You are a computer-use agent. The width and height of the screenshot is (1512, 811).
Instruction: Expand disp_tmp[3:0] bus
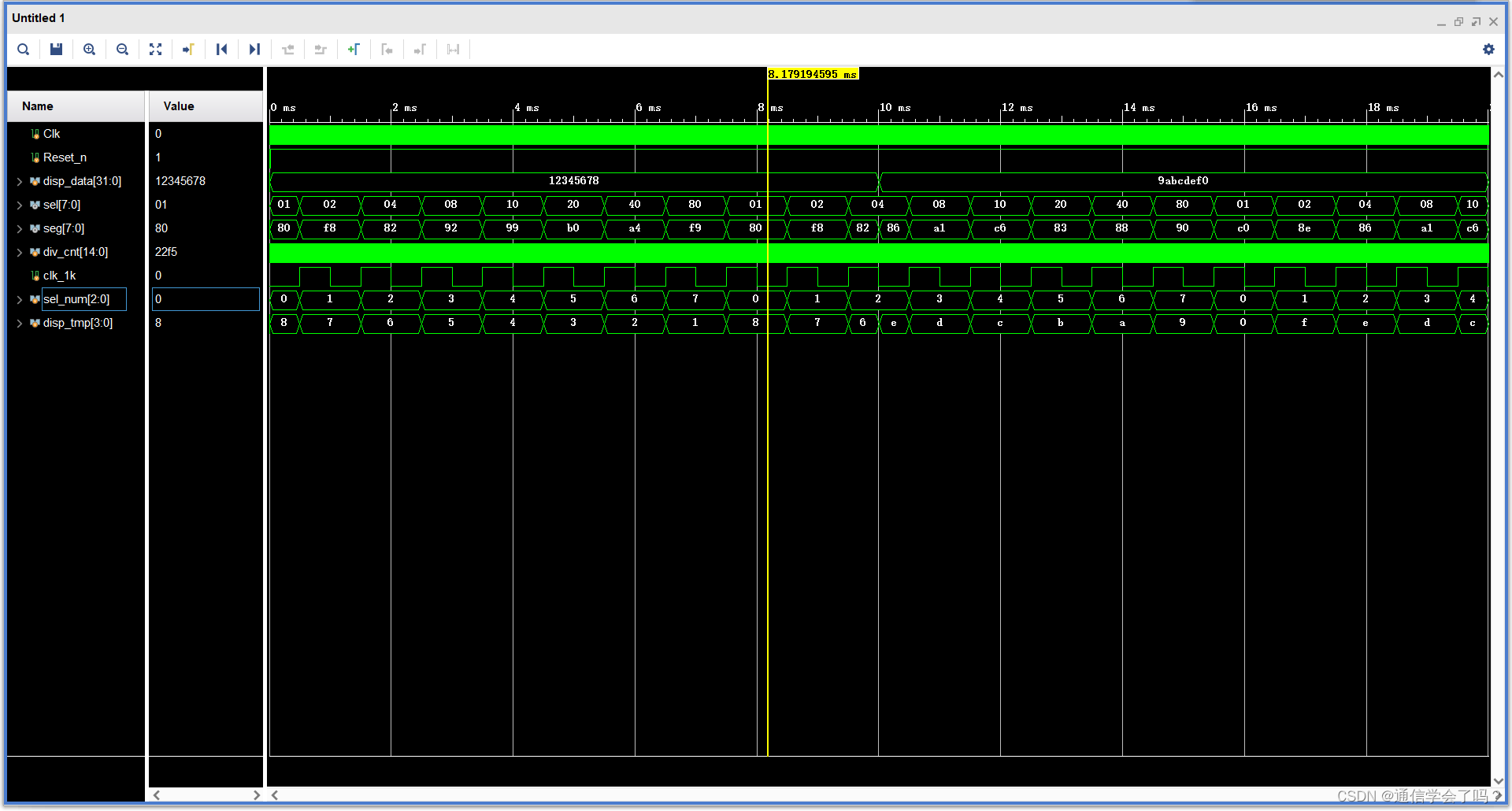point(19,323)
